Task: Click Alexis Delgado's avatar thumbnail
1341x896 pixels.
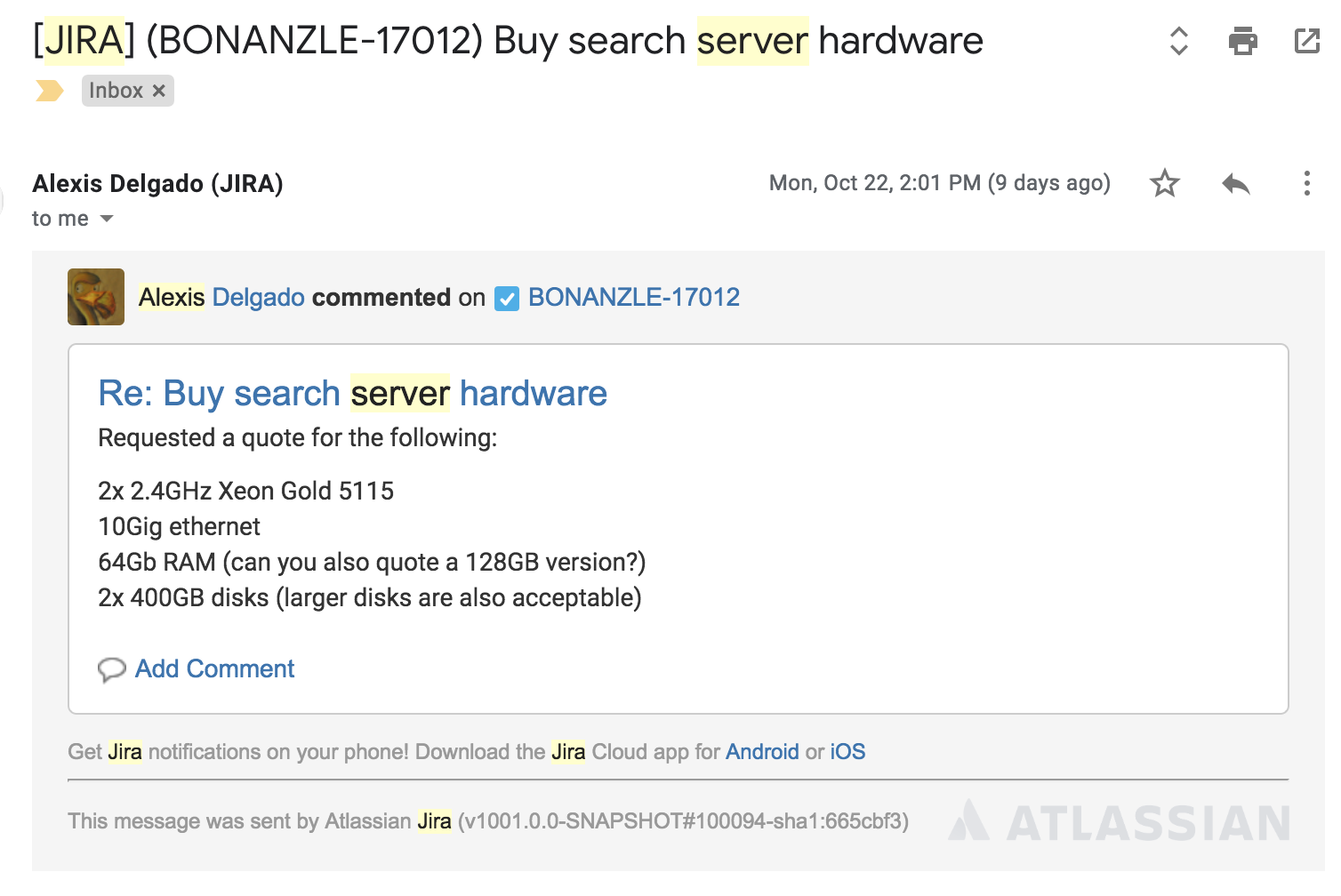Action: coord(96,297)
